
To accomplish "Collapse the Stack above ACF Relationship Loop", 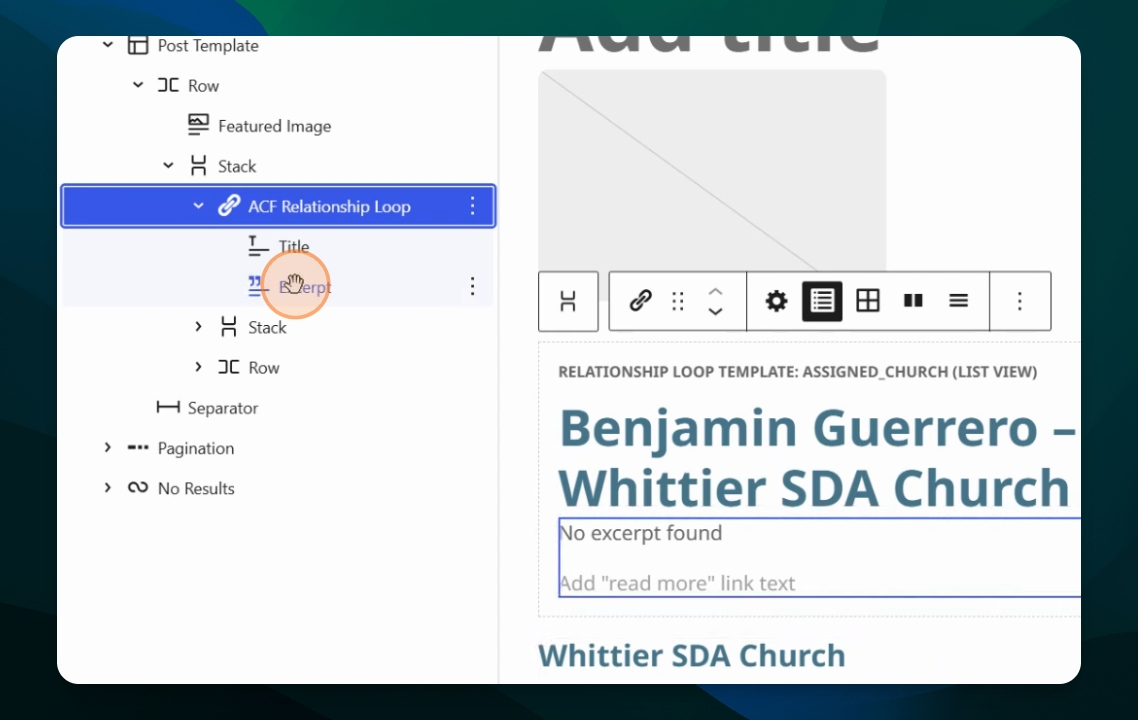I will click(168, 165).
